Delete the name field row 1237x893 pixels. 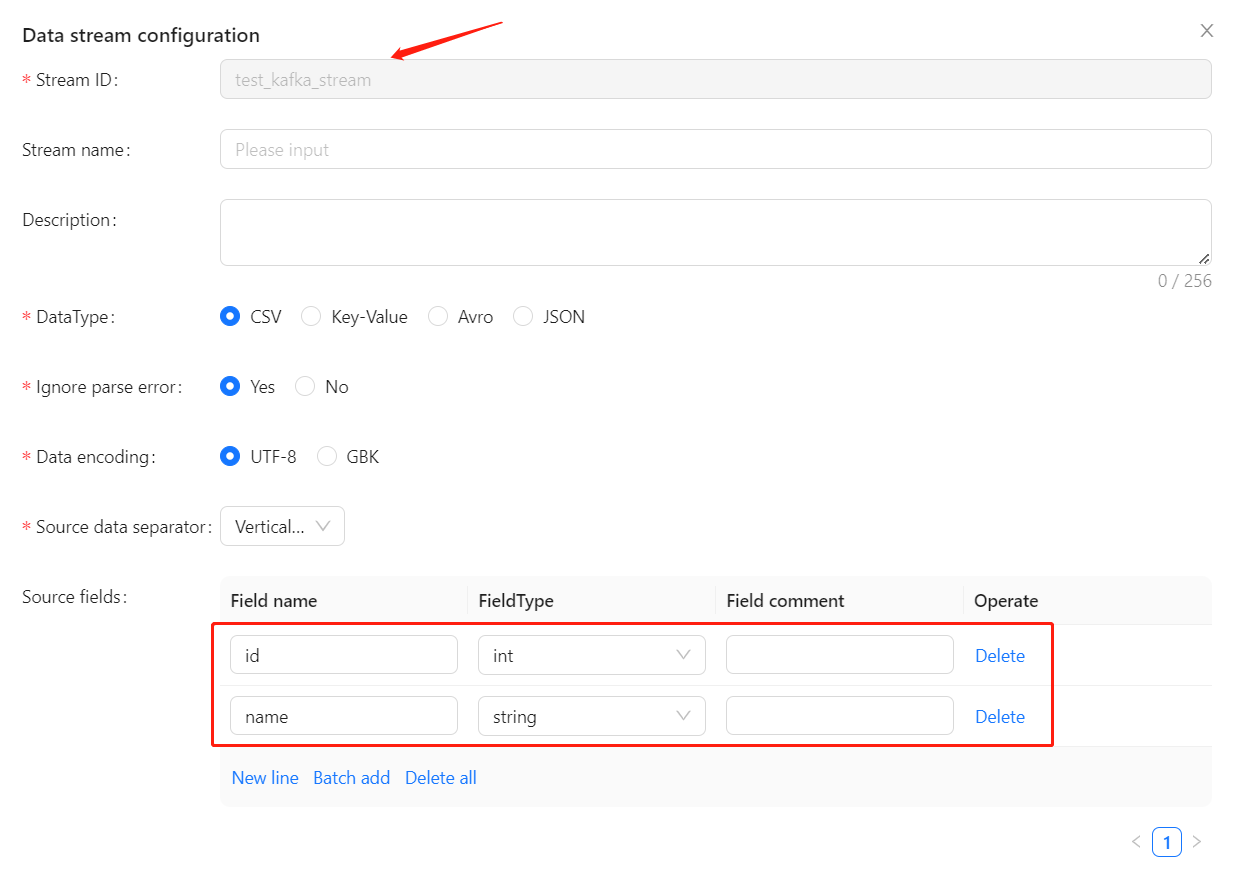(x=999, y=717)
